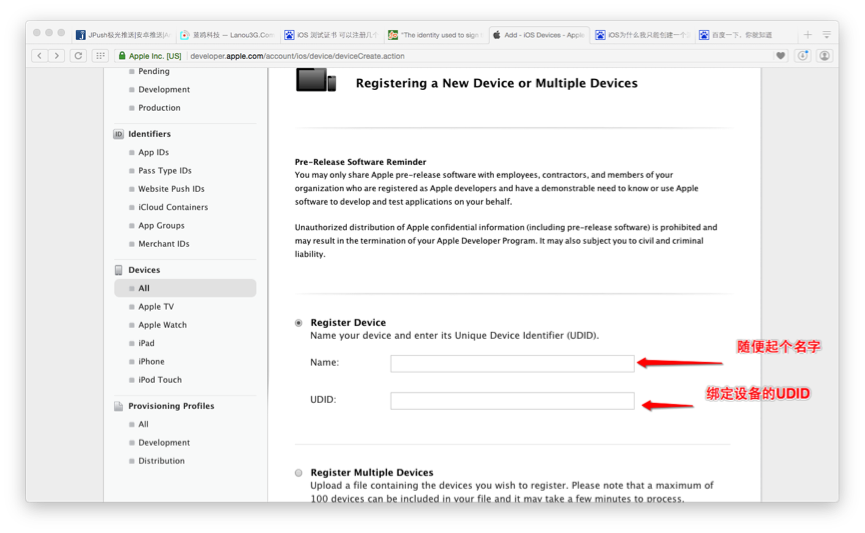865x533 pixels.
Task: Click the Pre-Release Software Reminder heading
Action: 360,162
